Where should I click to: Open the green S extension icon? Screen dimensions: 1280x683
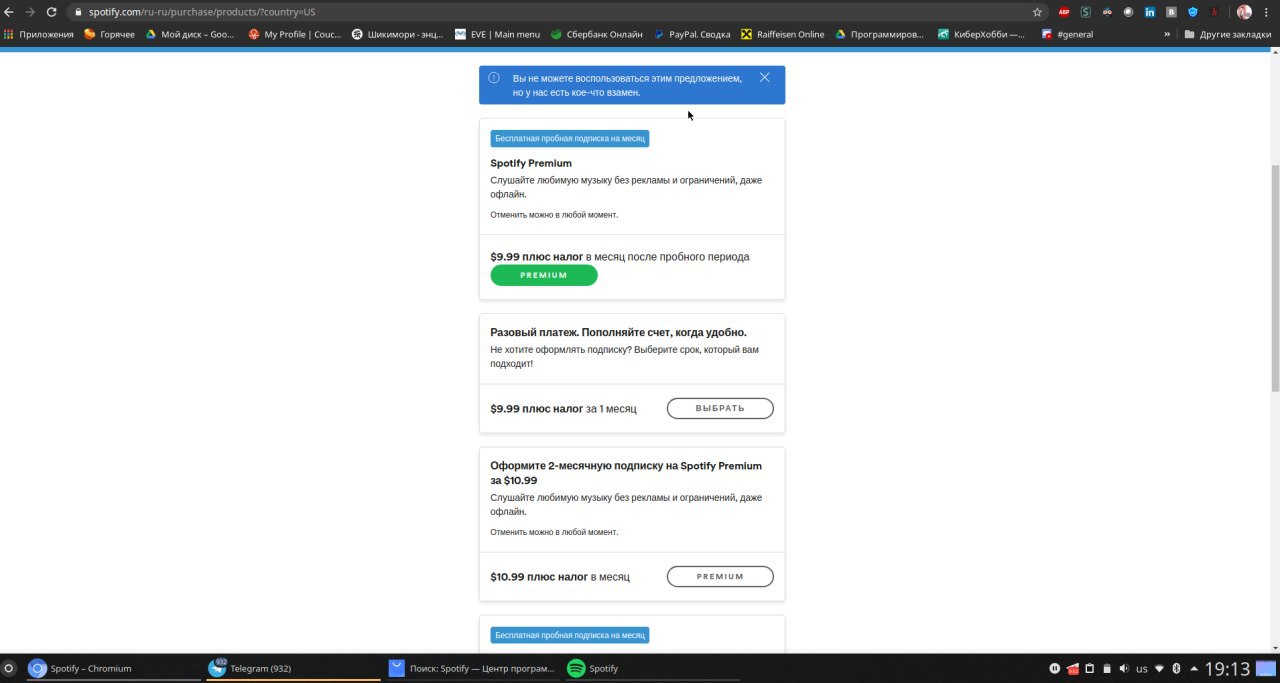point(1086,12)
